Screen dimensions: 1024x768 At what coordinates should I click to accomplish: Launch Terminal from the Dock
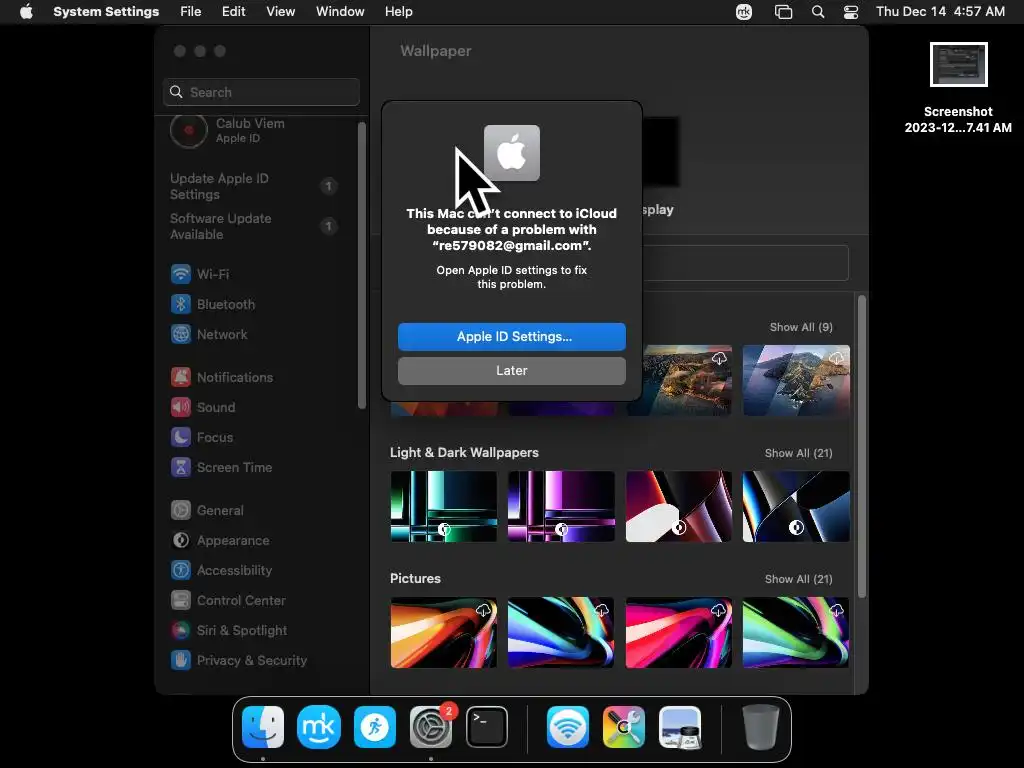pos(487,727)
